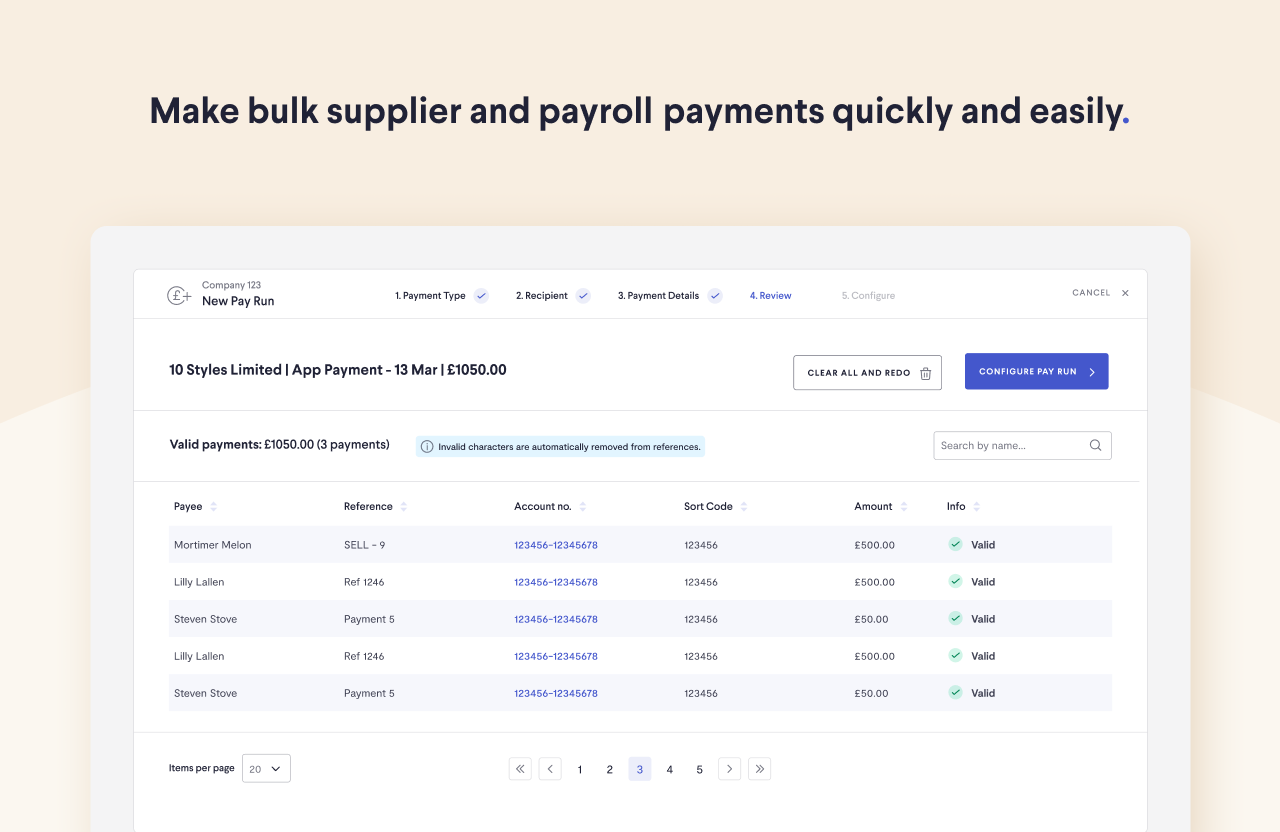Switch to the 5. Configure step
The width and height of the screenshot is (1280, 832).
(x=868, y=295)
